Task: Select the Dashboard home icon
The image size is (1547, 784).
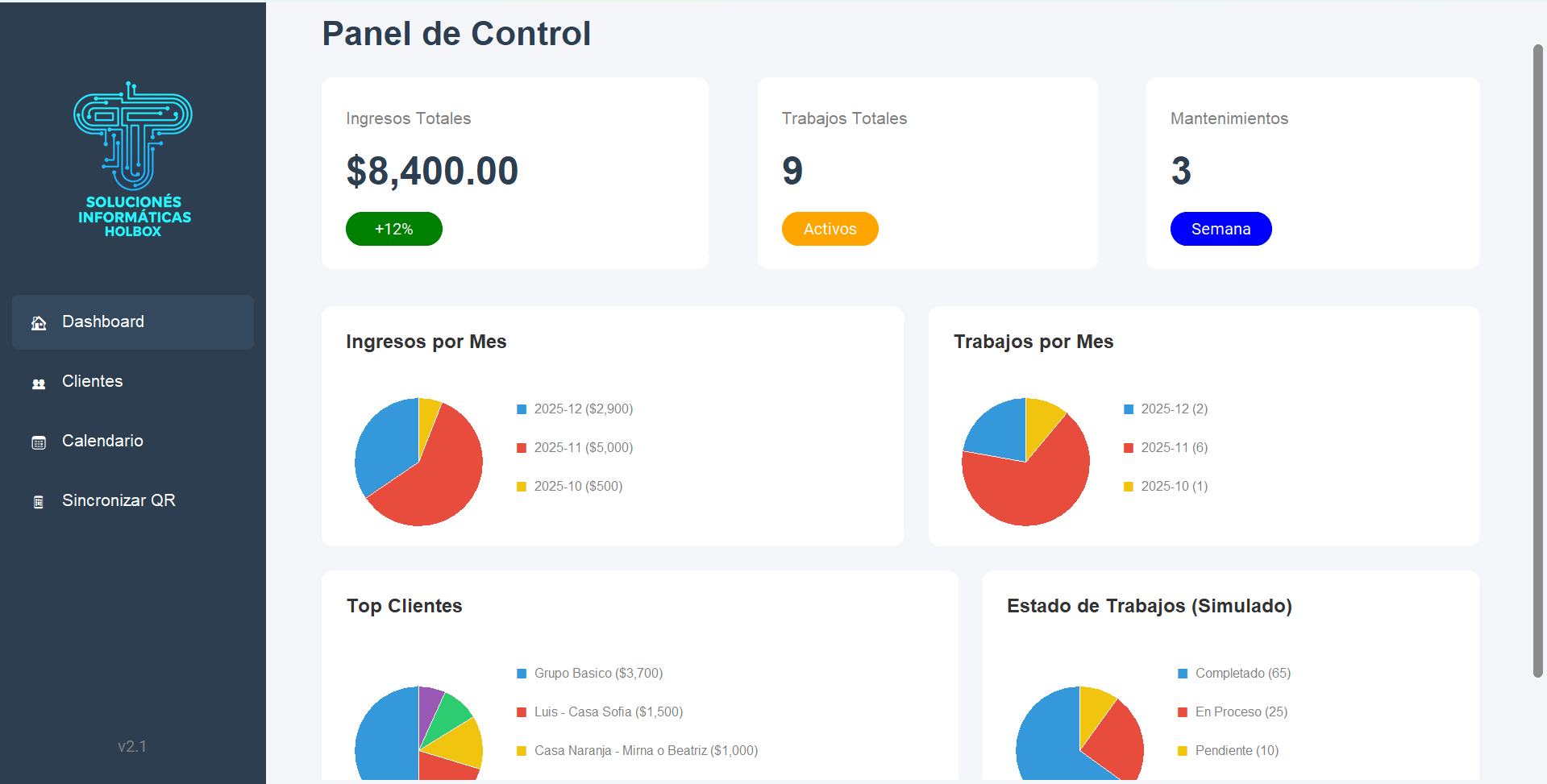Action: point(39,322)
